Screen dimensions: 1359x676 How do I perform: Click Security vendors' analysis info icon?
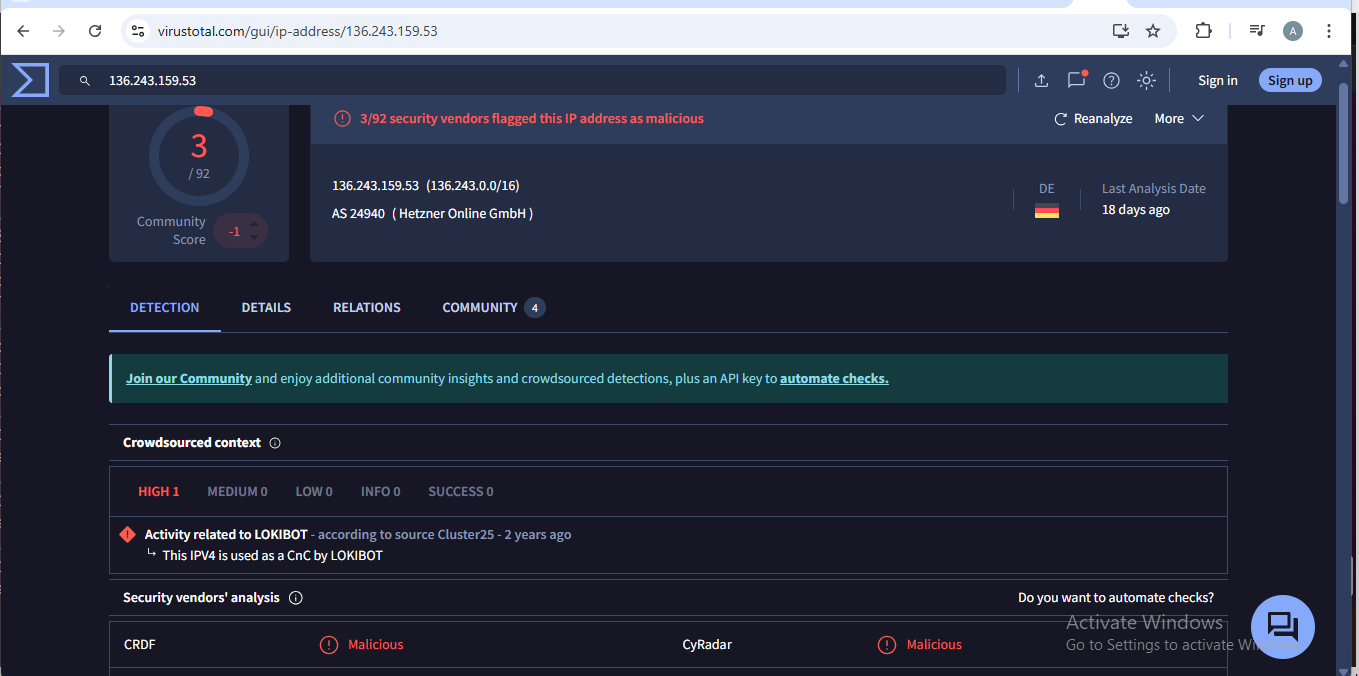click(296, 598)
